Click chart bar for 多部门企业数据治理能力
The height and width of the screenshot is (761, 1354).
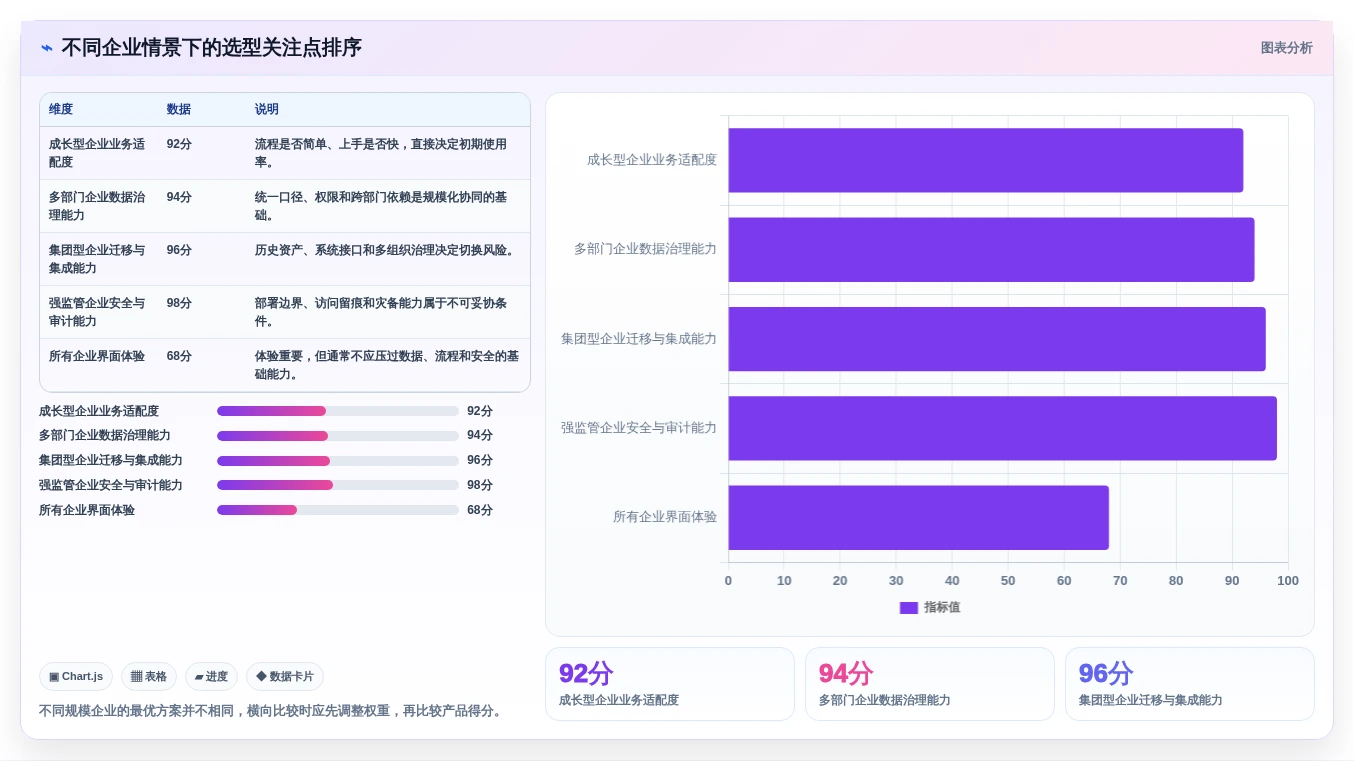[x=991, y=249]
